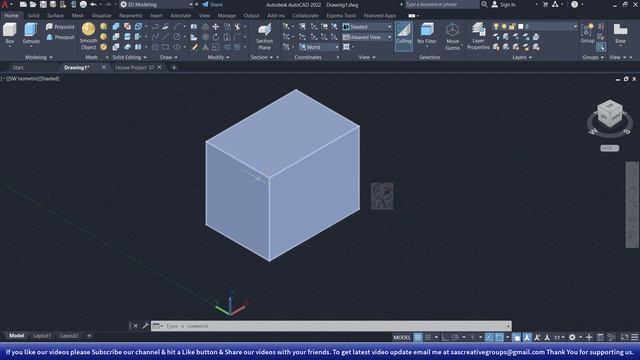
Task: Expand the Solid Editing panel
Action: click(x=129, y=58)
